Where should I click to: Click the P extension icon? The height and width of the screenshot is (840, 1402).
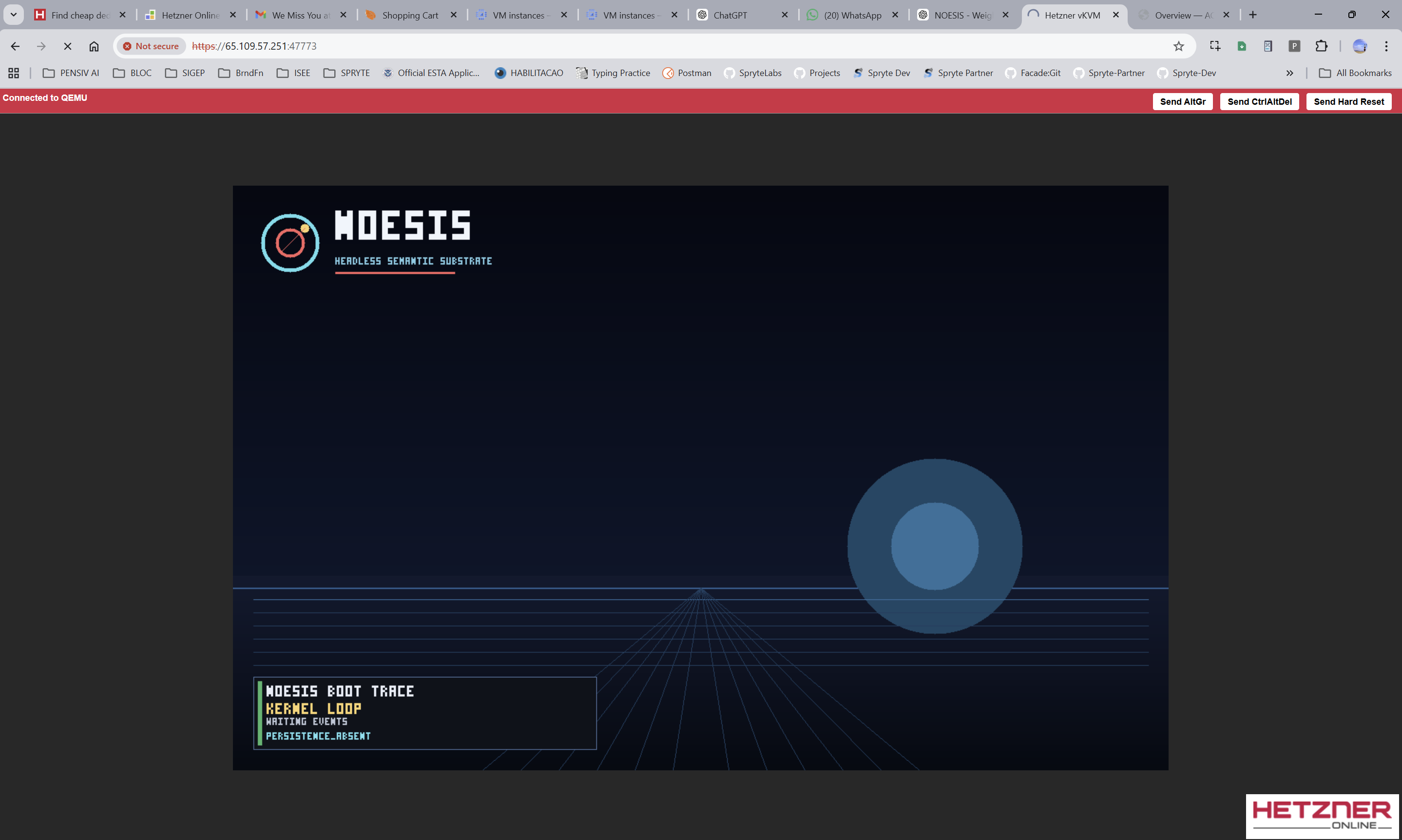(x=1294, y=46)
